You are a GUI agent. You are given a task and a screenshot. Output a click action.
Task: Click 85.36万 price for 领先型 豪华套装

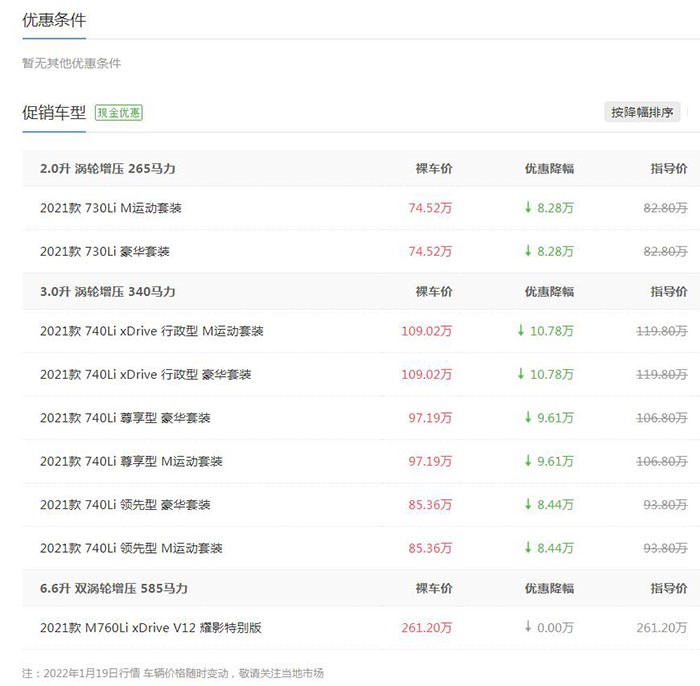pos(430,505)
